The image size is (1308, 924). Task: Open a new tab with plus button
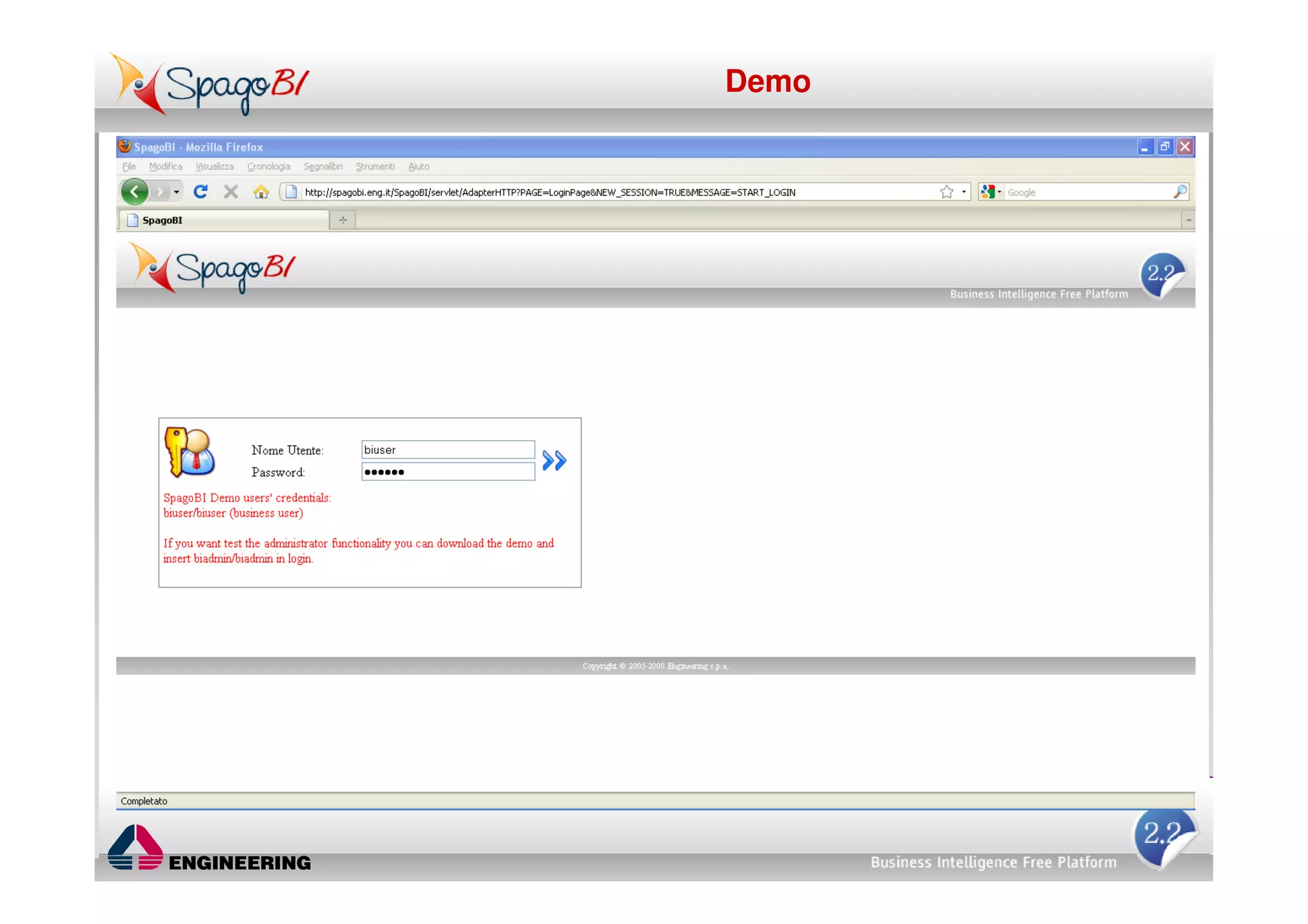[x=343, y=220]
